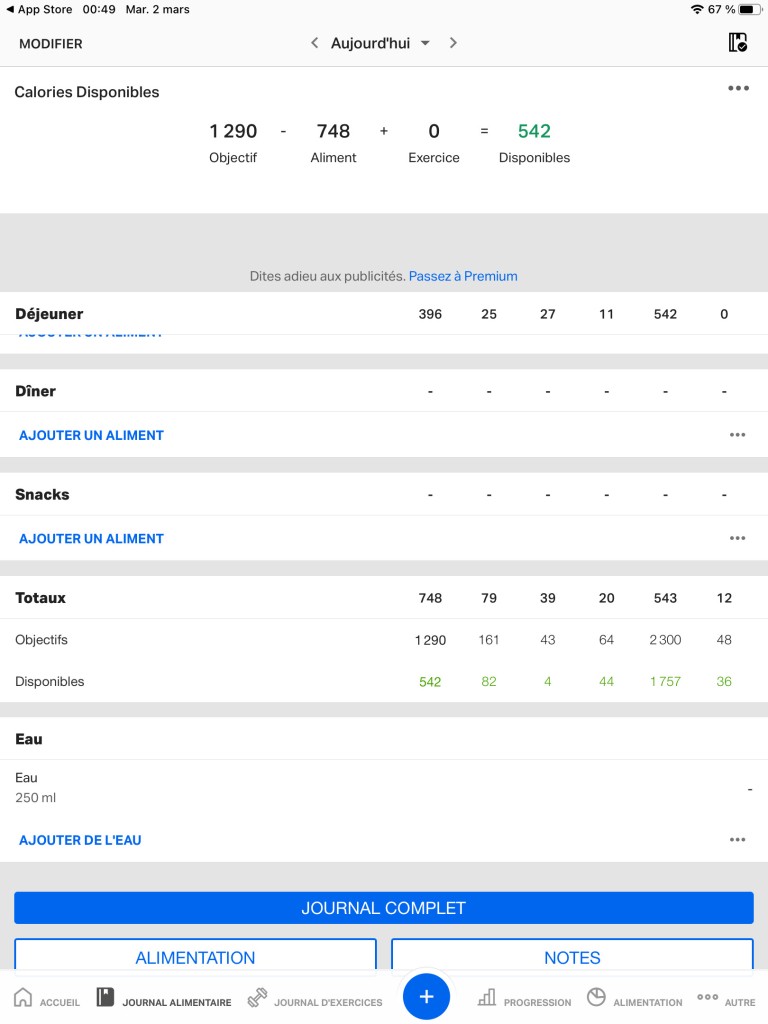The image size is (768, 1024).
Task: Add a food under Dîner
Action: click(91, 435)
